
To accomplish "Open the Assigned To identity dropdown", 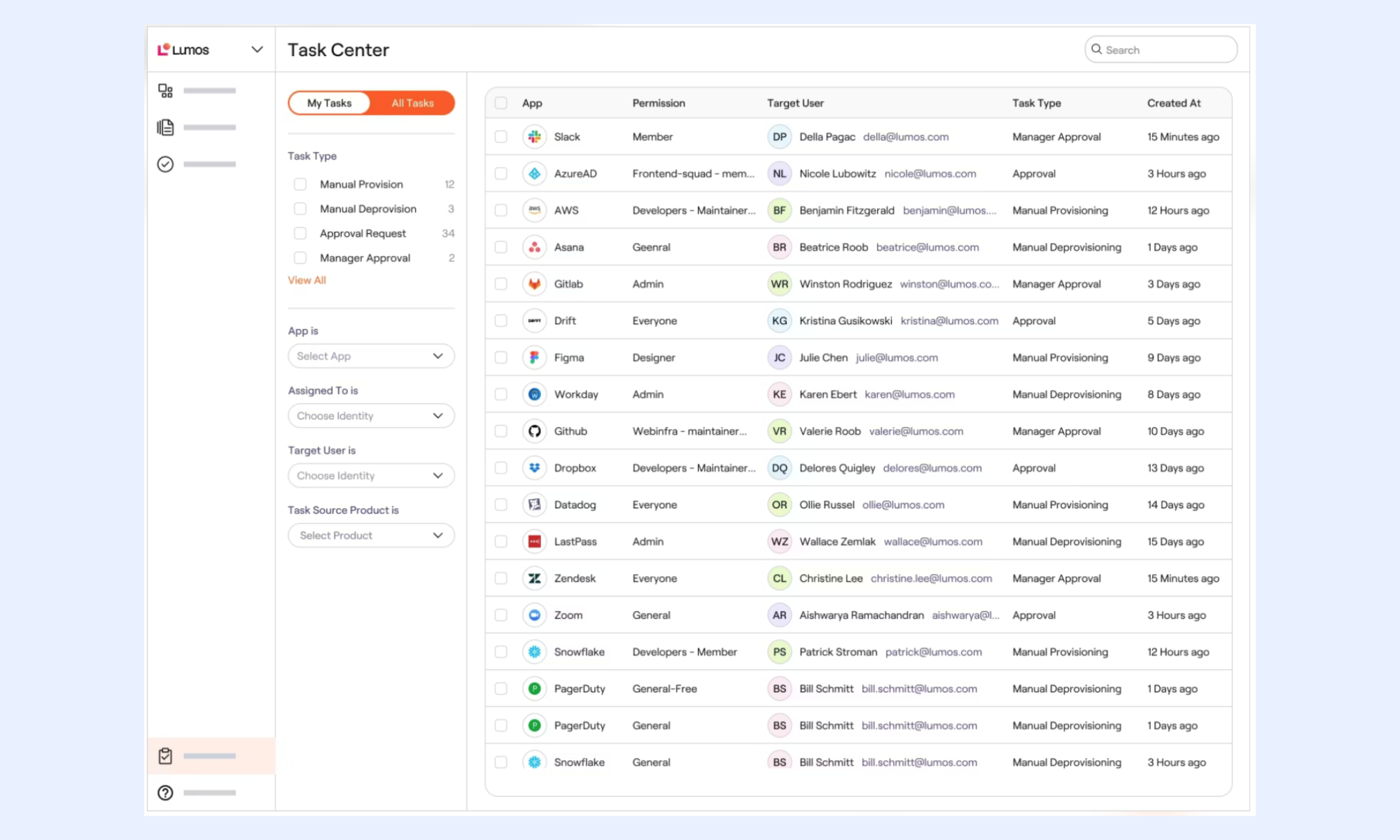I will 371,416.
